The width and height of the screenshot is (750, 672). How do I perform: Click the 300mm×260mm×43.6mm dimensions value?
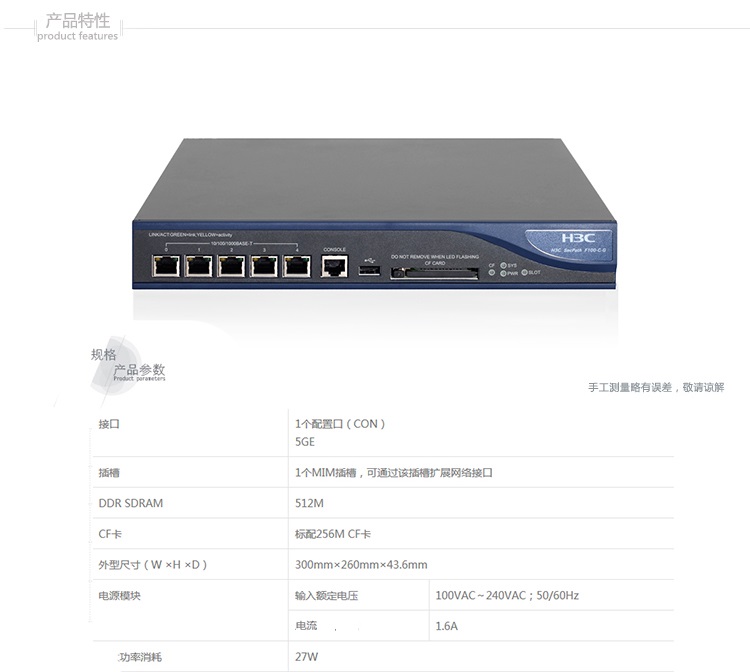(x=361, y=564)
